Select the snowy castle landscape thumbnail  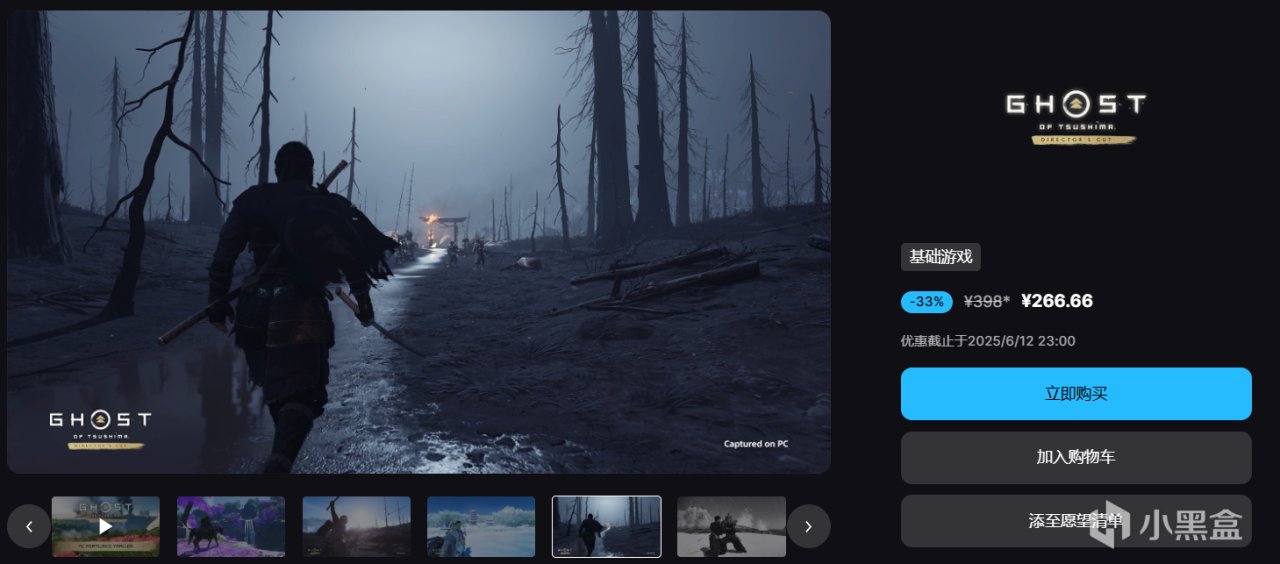(481, 526)
